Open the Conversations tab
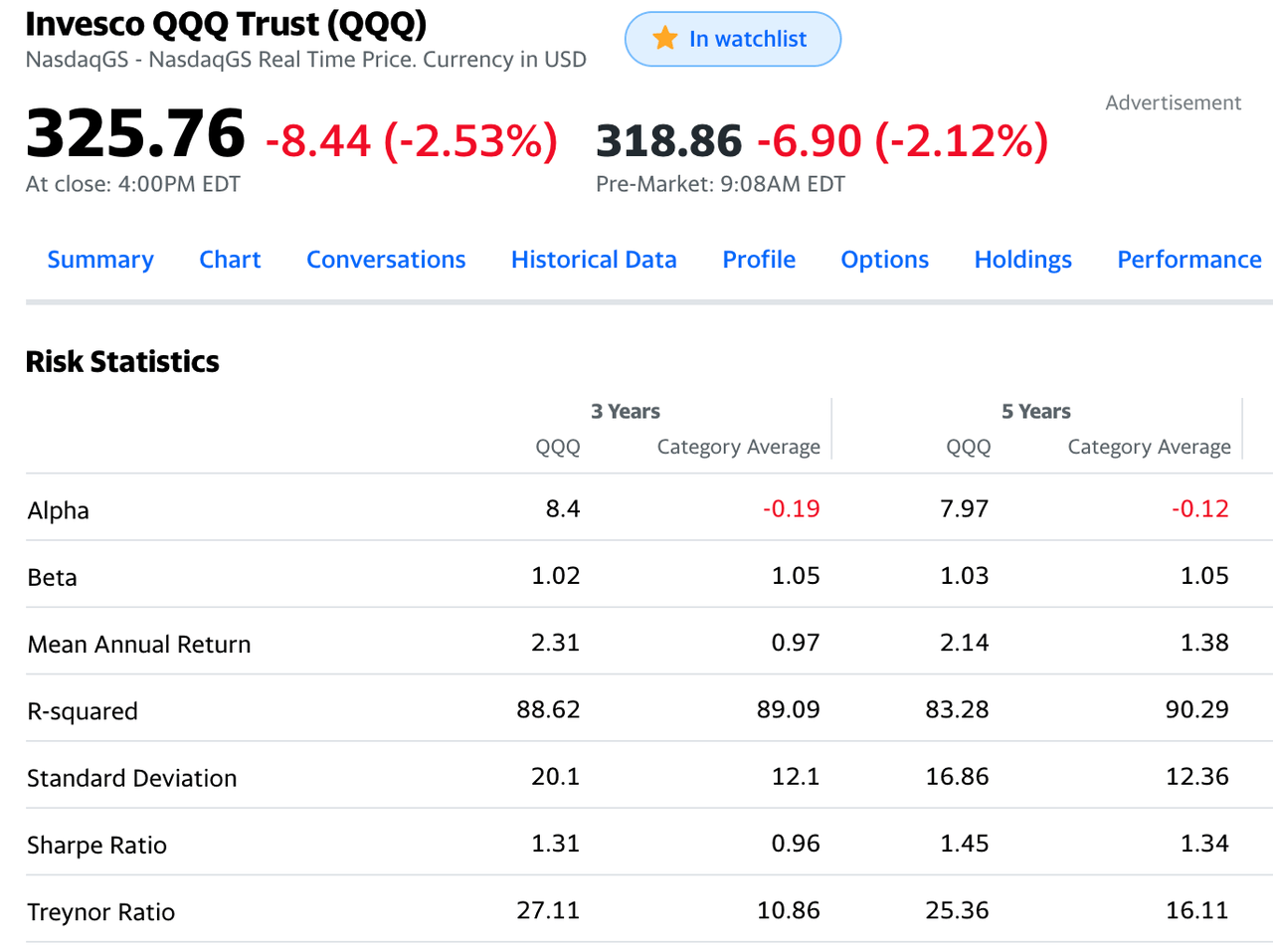 click(x=386, y=260)
